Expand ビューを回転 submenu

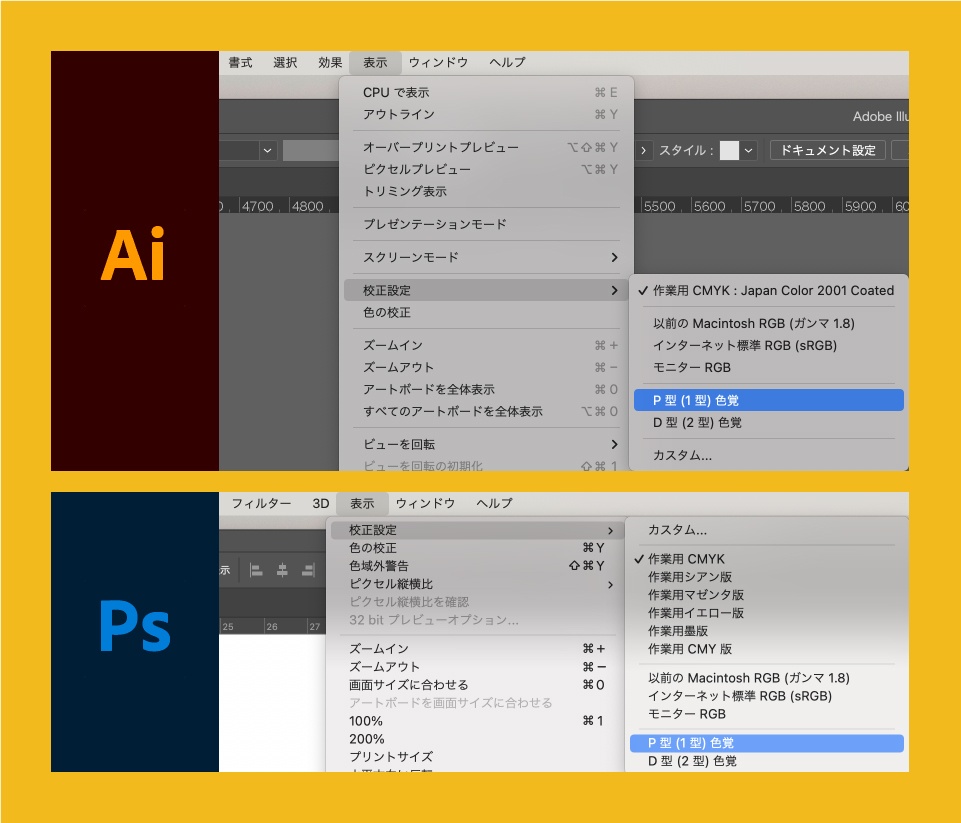coord(486,444)
